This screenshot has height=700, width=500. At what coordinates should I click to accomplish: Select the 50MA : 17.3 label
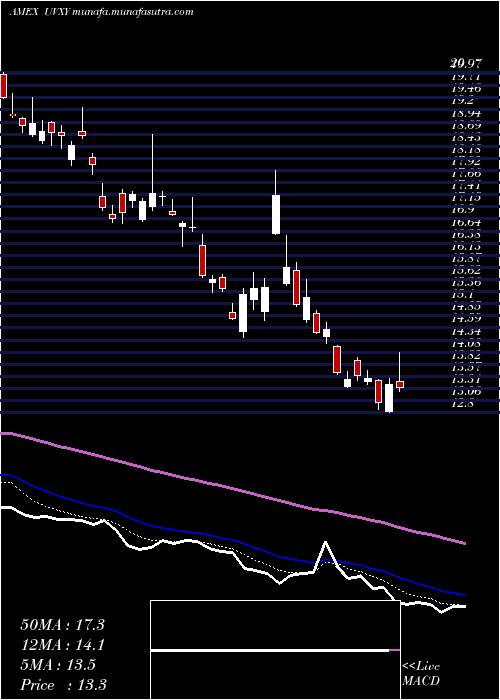tap(62, 625)
